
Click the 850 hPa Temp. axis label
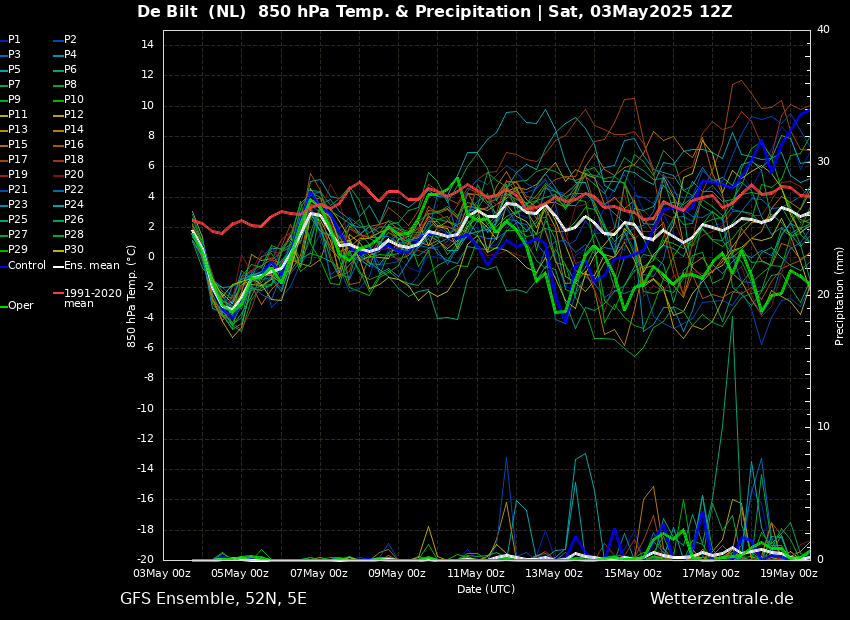(x=132, y=296)
